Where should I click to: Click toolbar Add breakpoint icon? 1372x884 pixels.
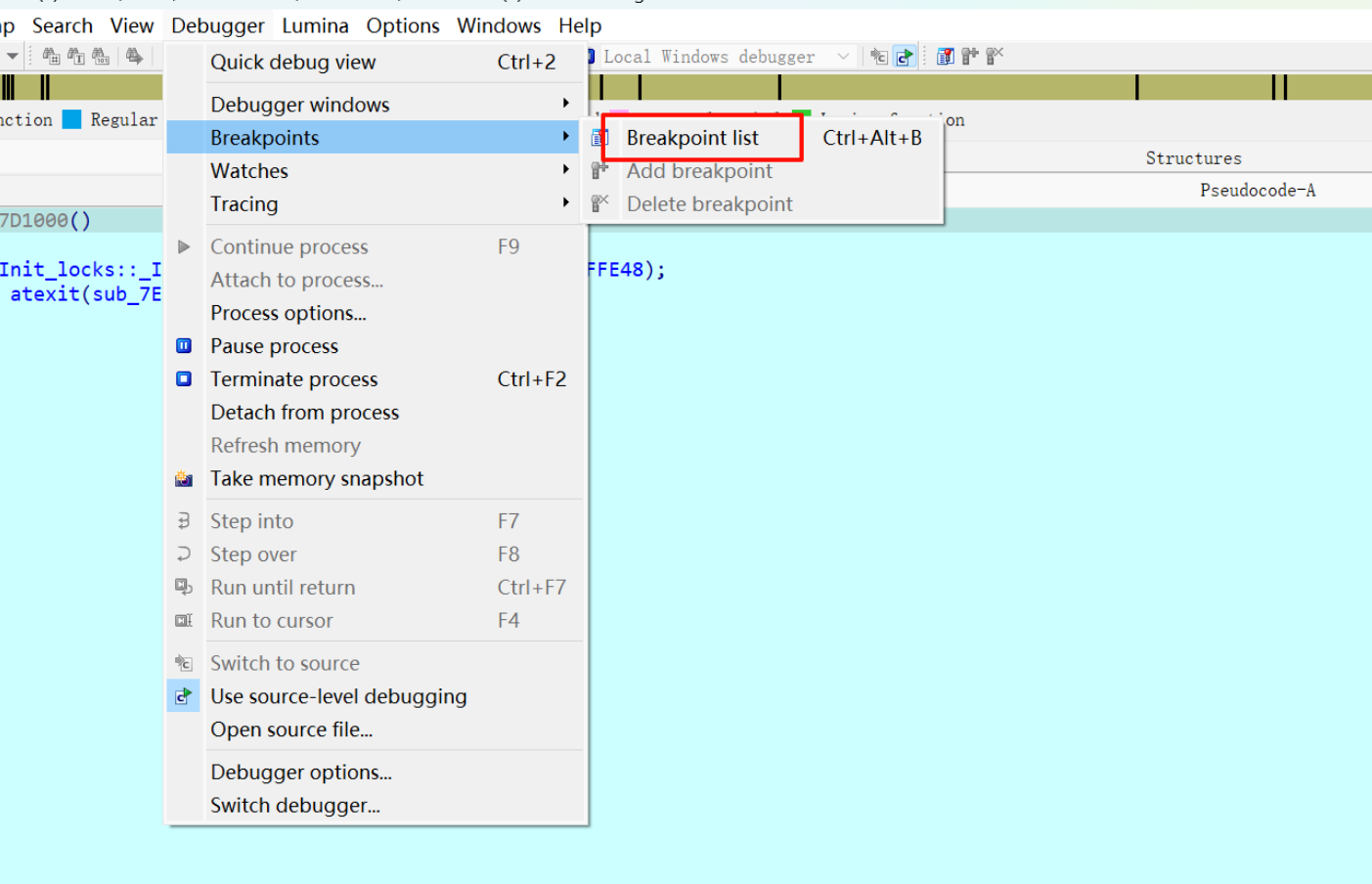pos(970,57)
